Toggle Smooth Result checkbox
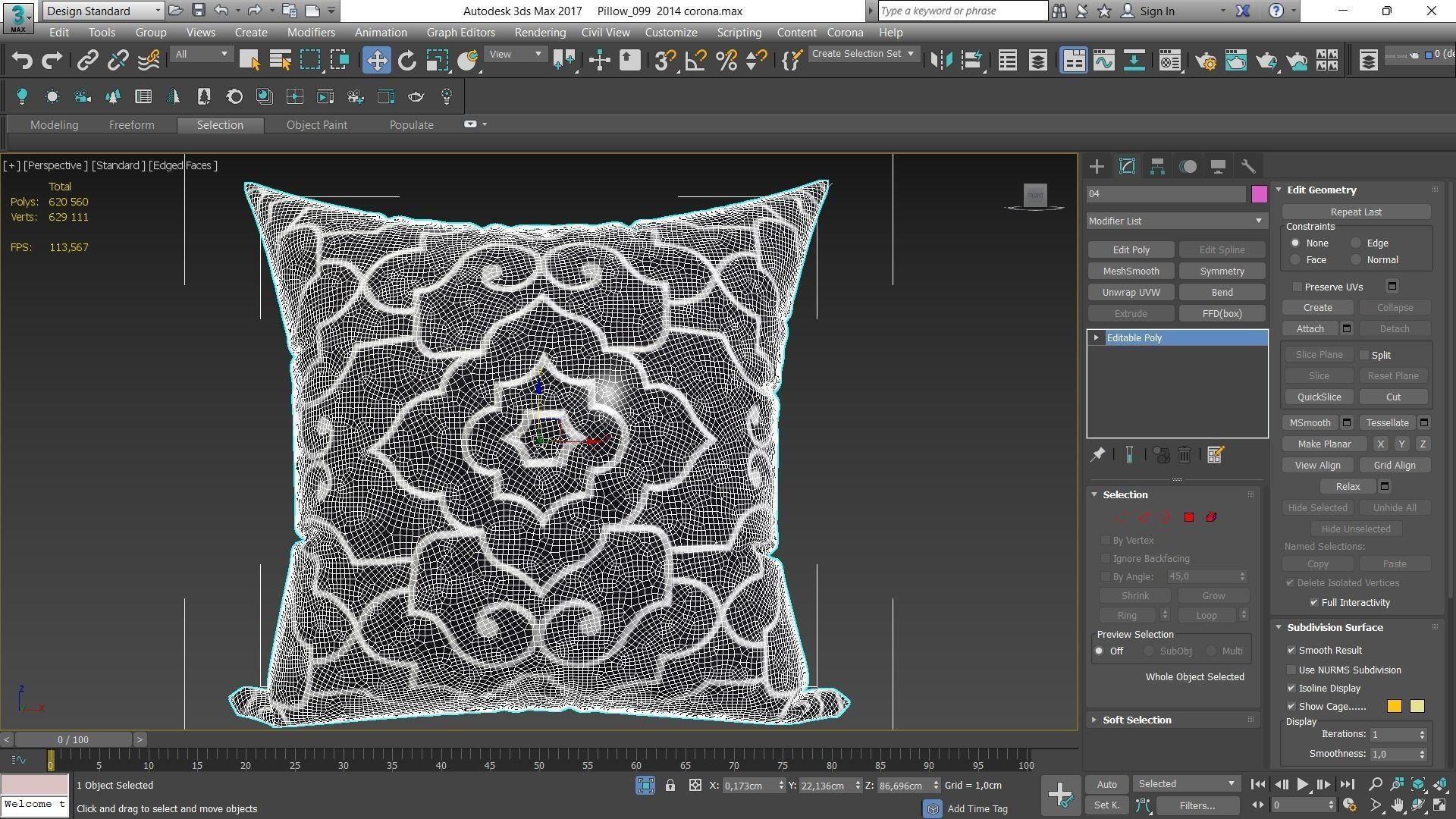 click(1291, 650)
